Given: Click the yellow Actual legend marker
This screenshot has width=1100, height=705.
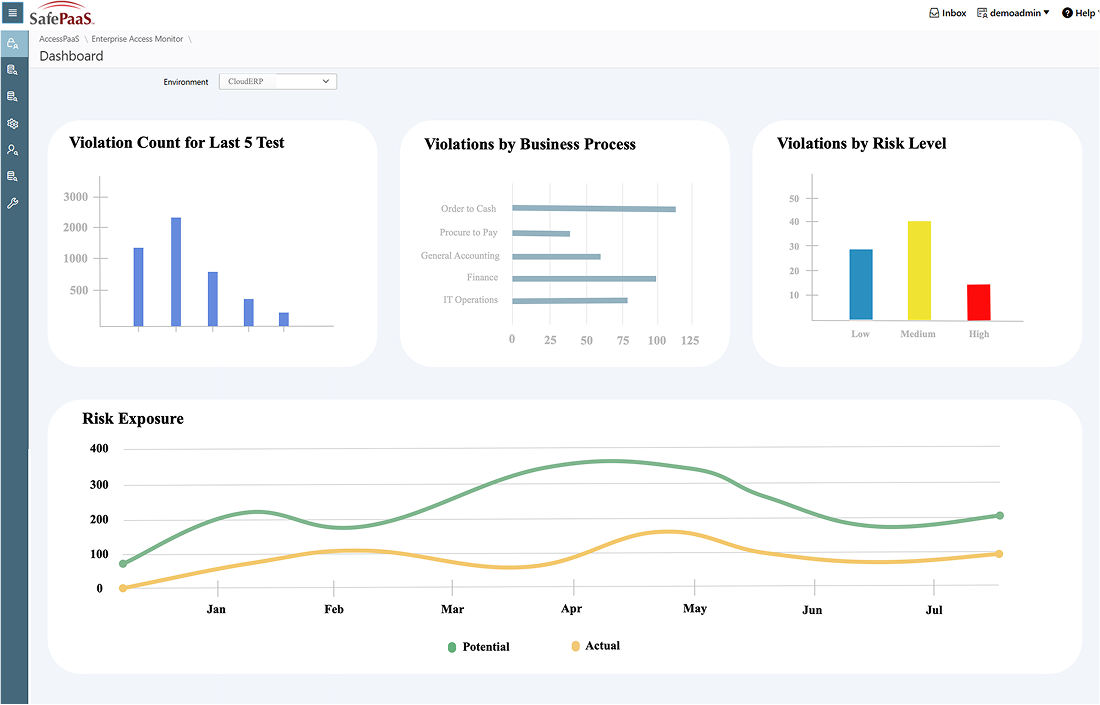Looking at the screenshot, I should (x=575, y=646).
